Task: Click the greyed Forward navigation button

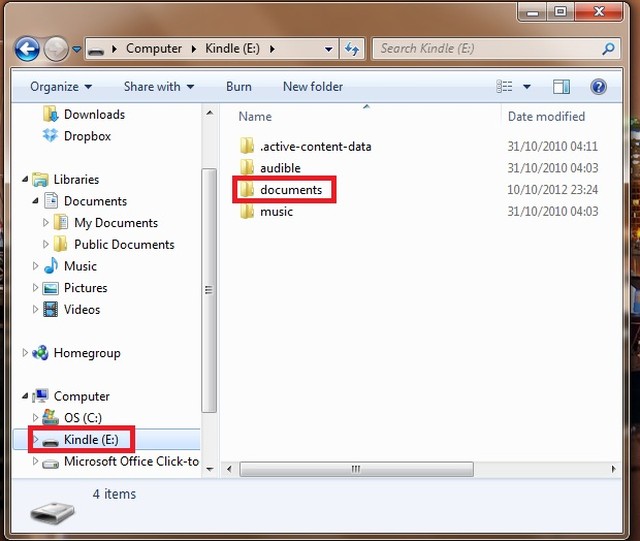Action: tap(56, 49)
